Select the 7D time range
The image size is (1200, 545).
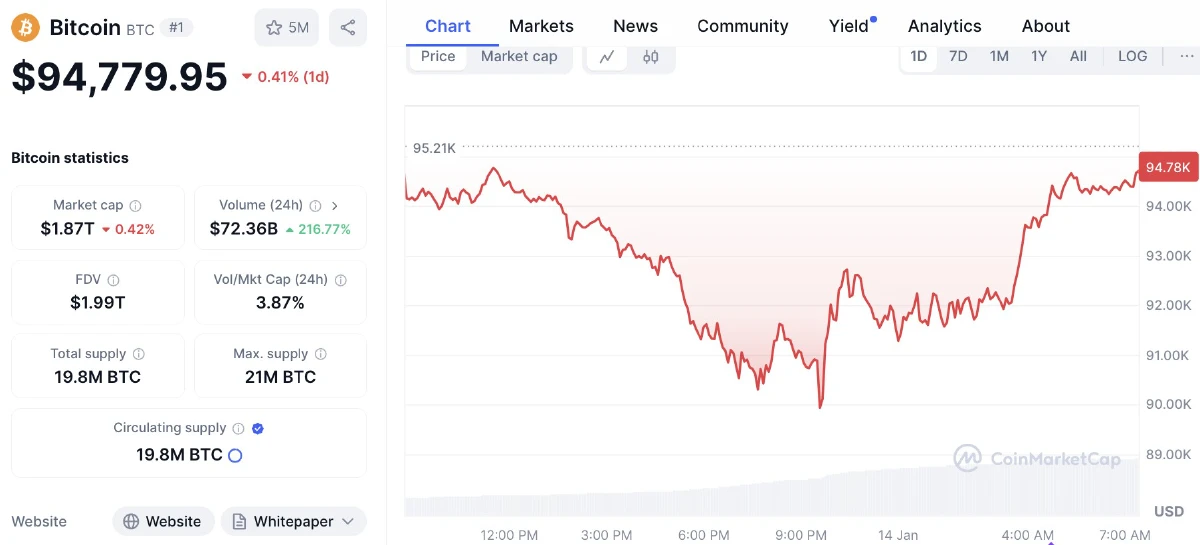tap(958, 57)
